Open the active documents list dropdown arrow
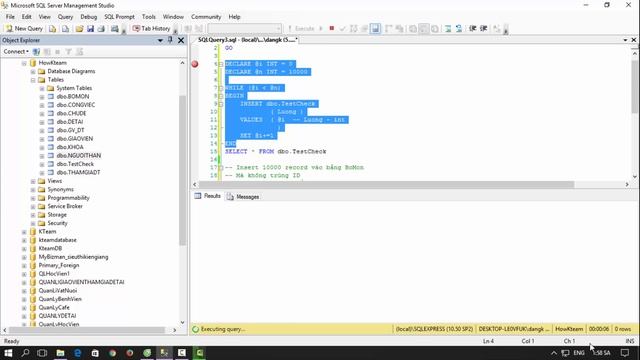Viewport: 640px width, 360px height. coord(625,40)
